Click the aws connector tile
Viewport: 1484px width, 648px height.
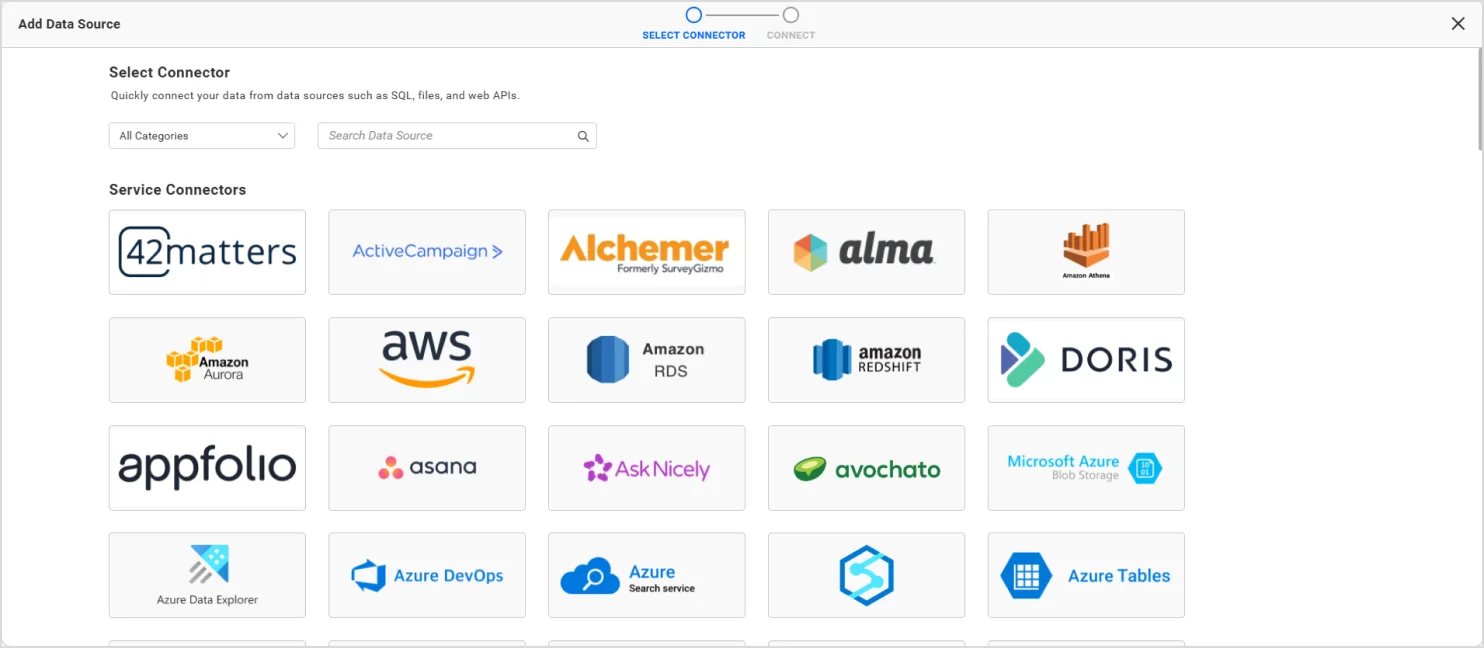(427, 360)
